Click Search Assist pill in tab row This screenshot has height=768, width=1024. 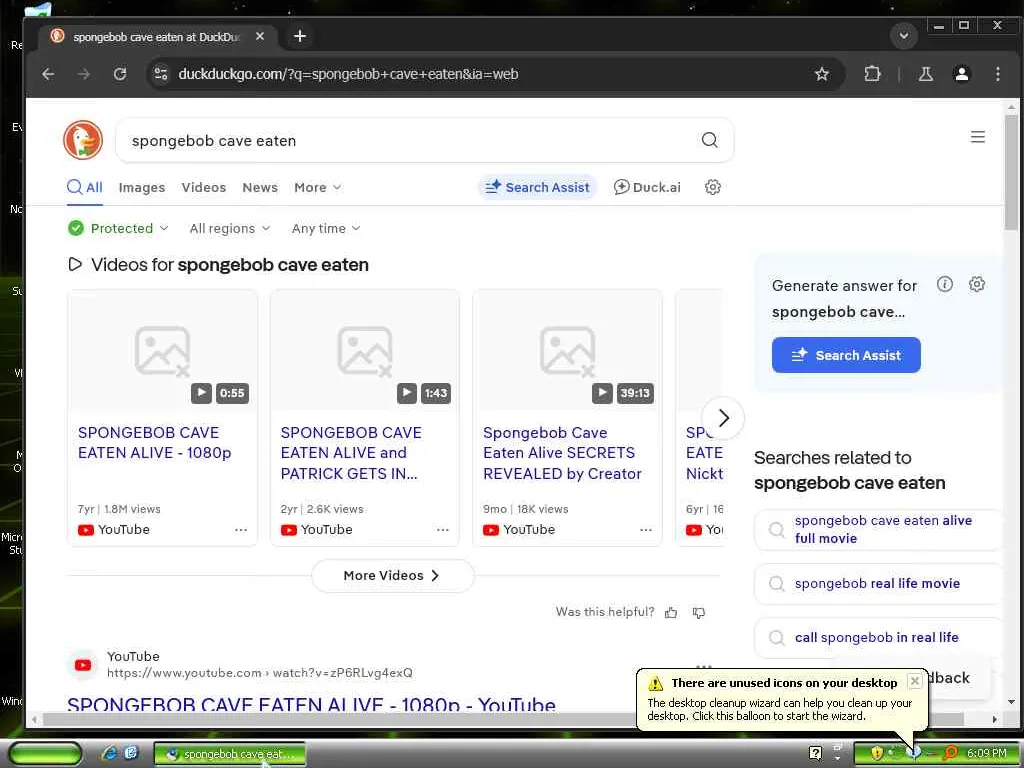pos(537,187)
